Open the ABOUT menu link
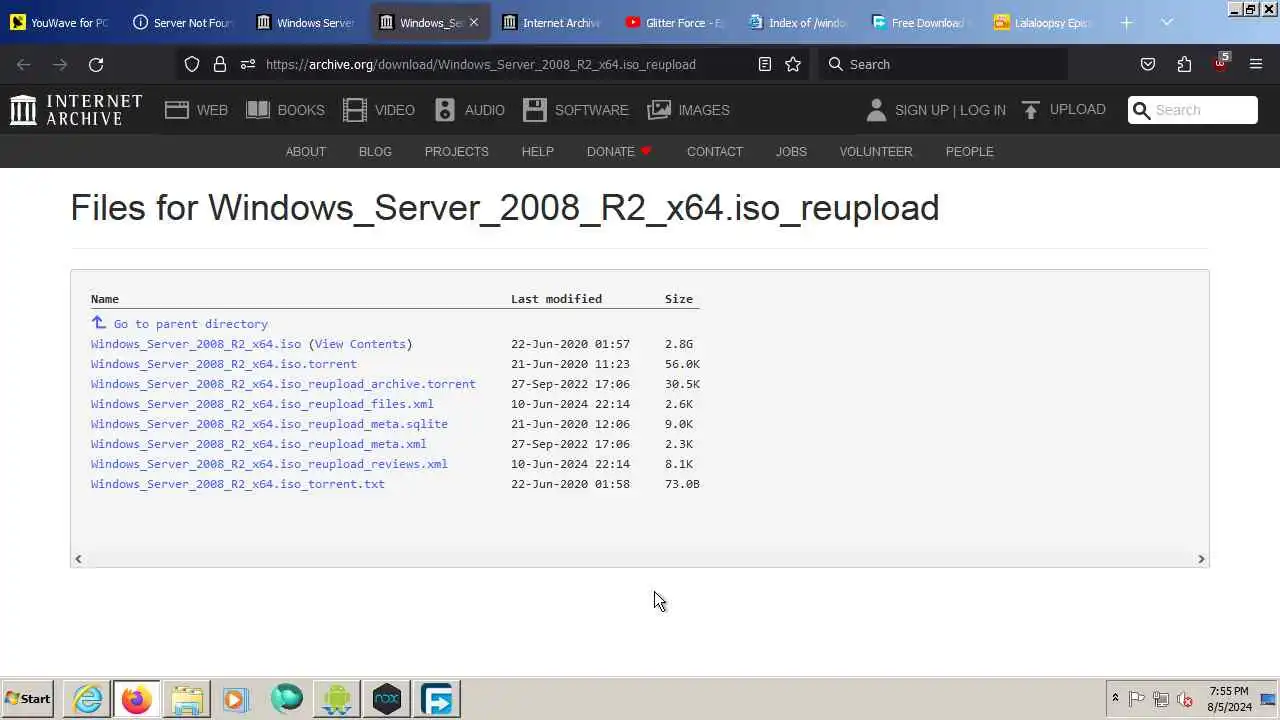 tap(306, 151)
